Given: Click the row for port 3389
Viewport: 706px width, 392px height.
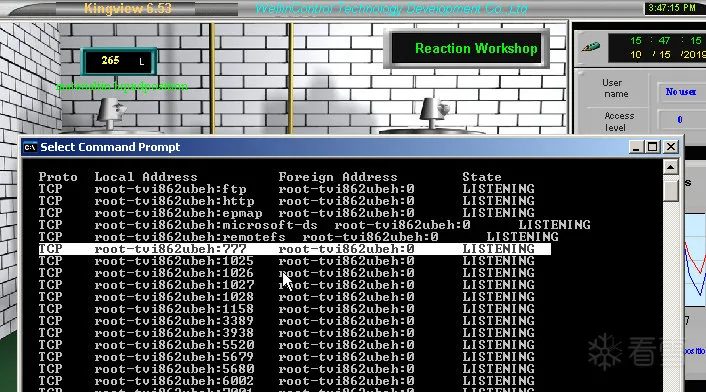Looking at the screenshot, I should pyautogui.click(x=286, y=321).
